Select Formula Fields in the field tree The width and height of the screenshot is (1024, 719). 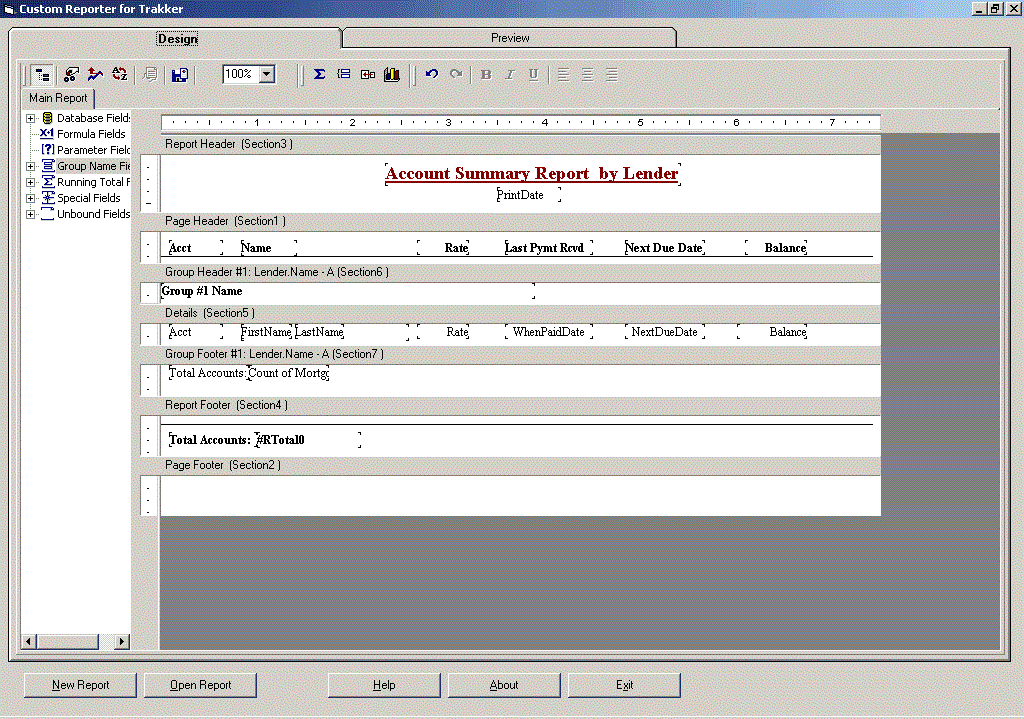click(90, 134)
